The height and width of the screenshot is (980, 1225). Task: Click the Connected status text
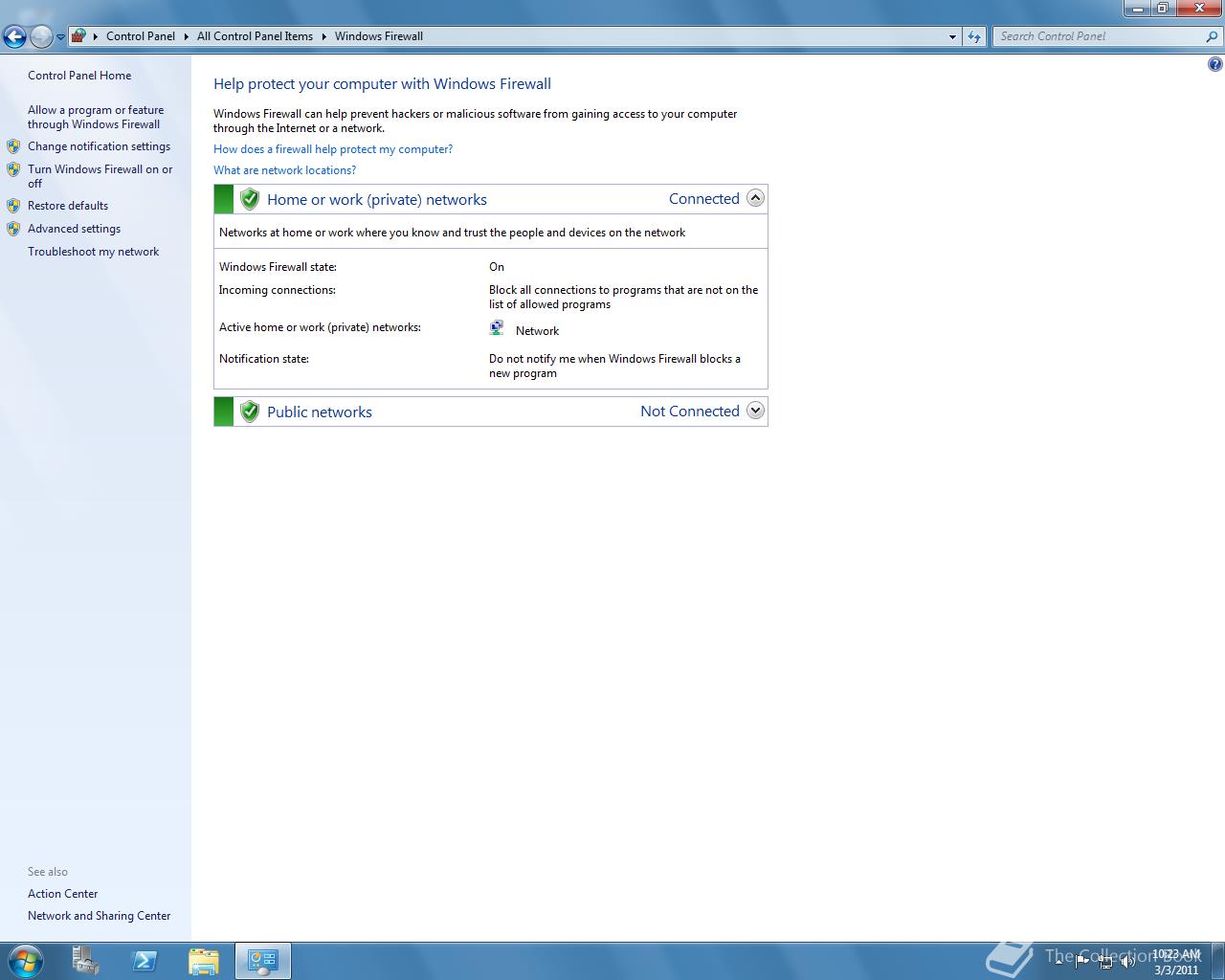coord(704,199)
